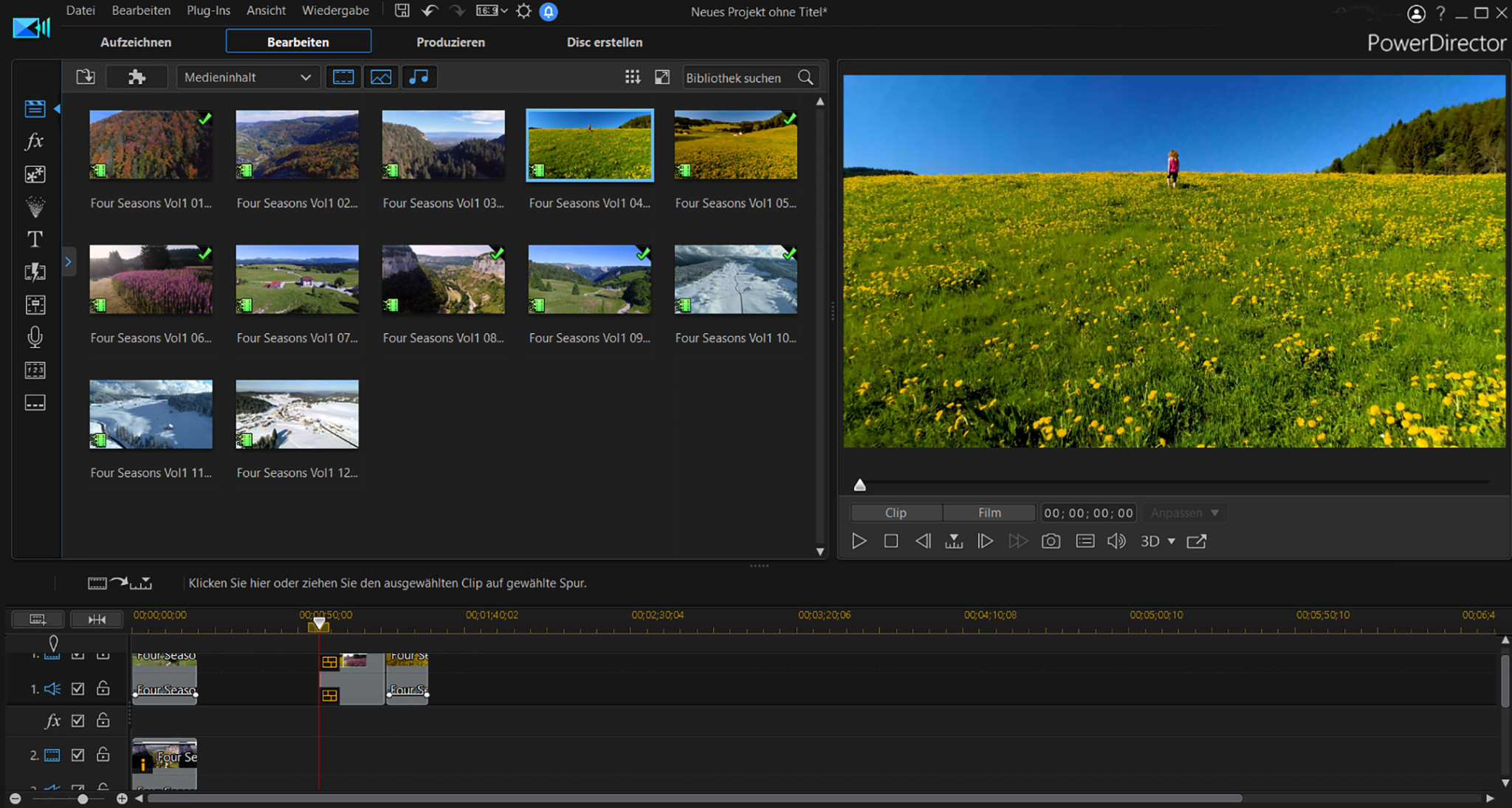Click the save project icon
Viewport: 1512px width, 808px height.
tap(402, 10)
